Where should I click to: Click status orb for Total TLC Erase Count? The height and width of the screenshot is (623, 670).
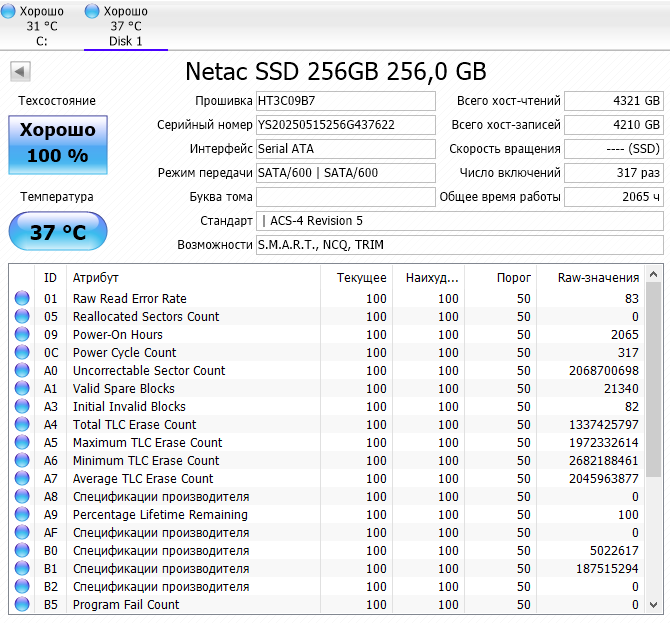click(x=23, y=425)
